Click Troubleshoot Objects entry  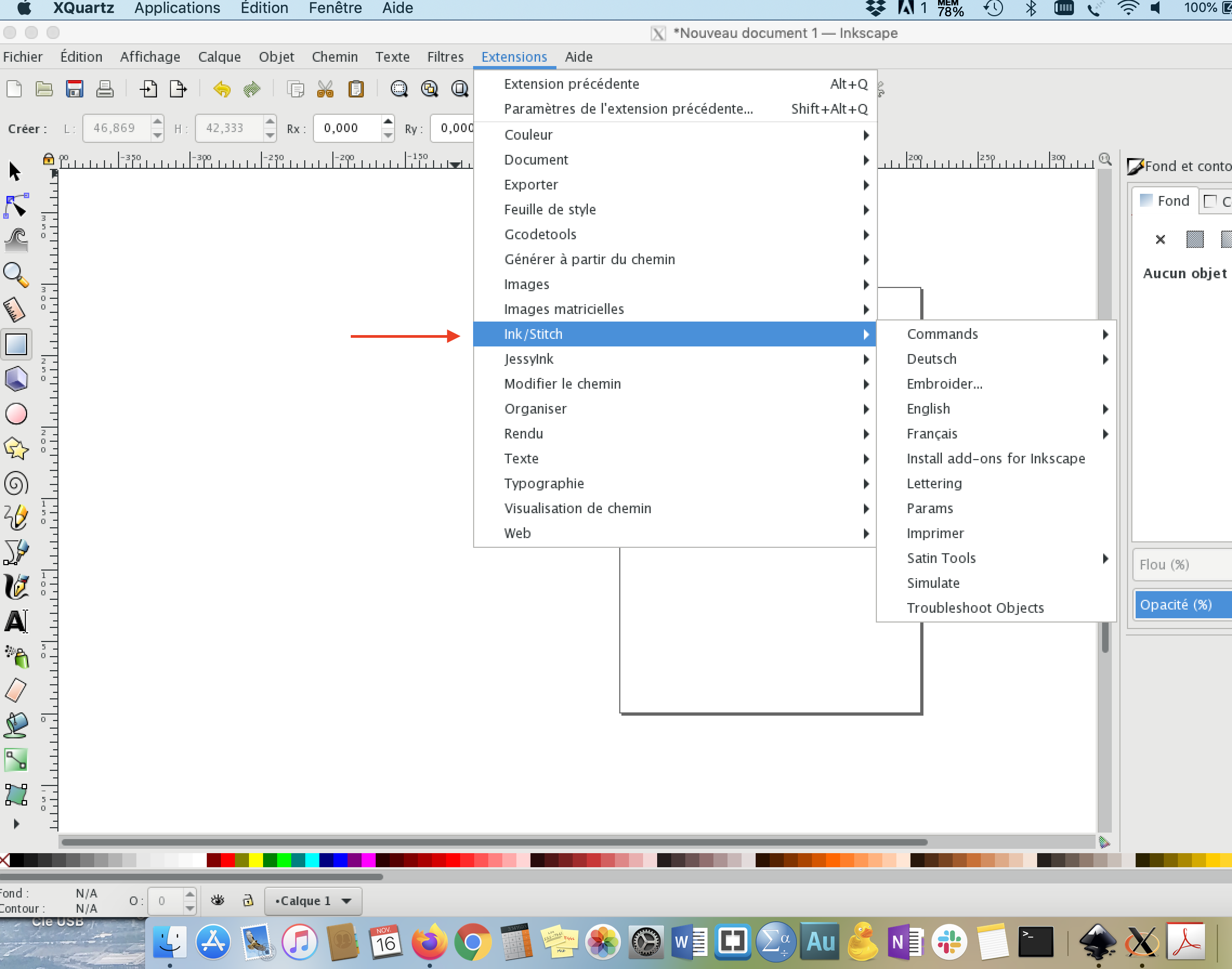coord(996,608)
